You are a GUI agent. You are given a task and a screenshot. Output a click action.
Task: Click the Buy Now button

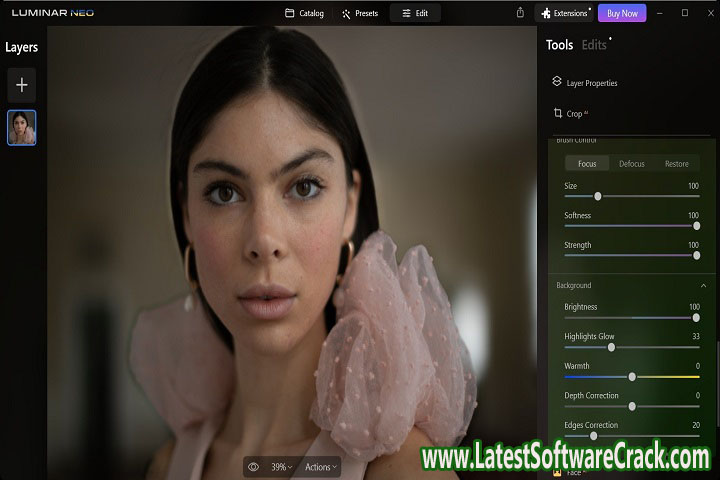pos(622,13)
